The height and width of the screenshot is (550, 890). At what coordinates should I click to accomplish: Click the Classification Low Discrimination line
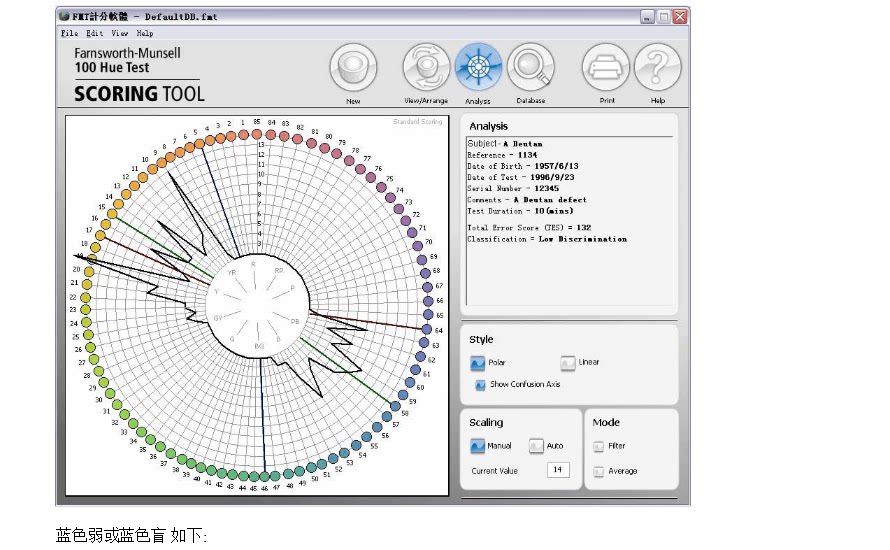point(547,239)
